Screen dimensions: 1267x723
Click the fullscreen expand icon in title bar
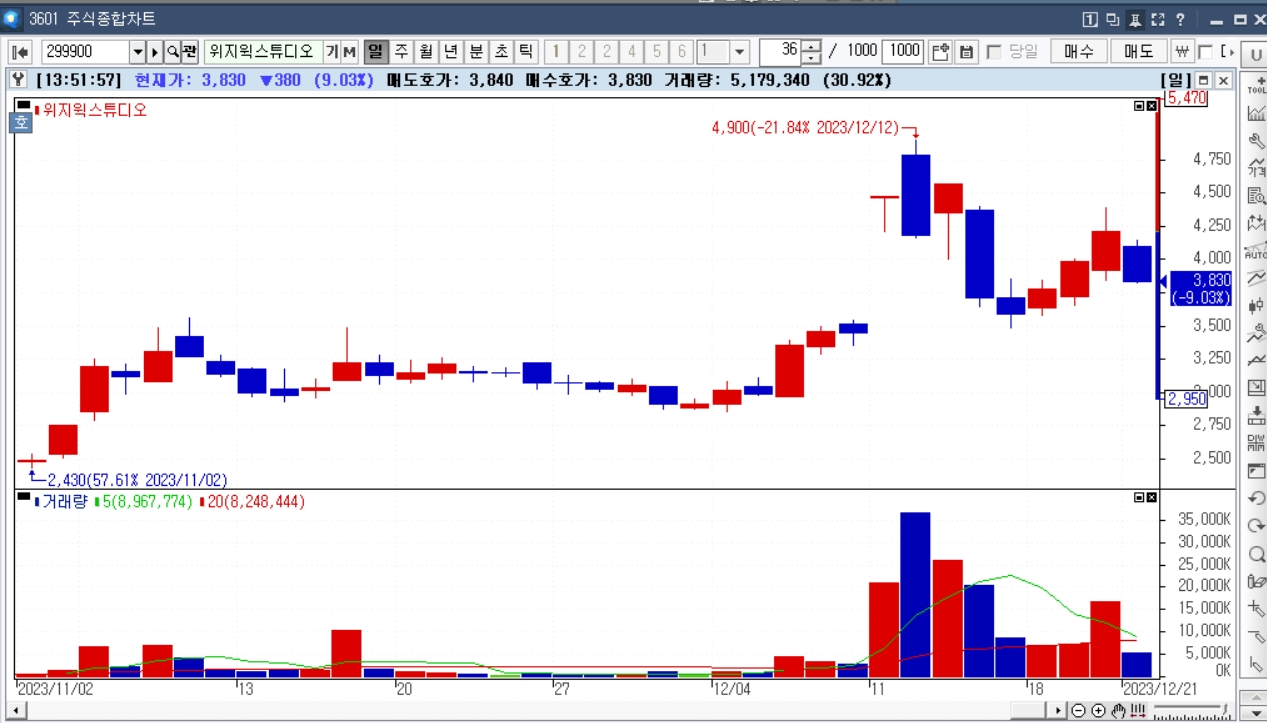pyautogui.click(x=1158, y=19)
